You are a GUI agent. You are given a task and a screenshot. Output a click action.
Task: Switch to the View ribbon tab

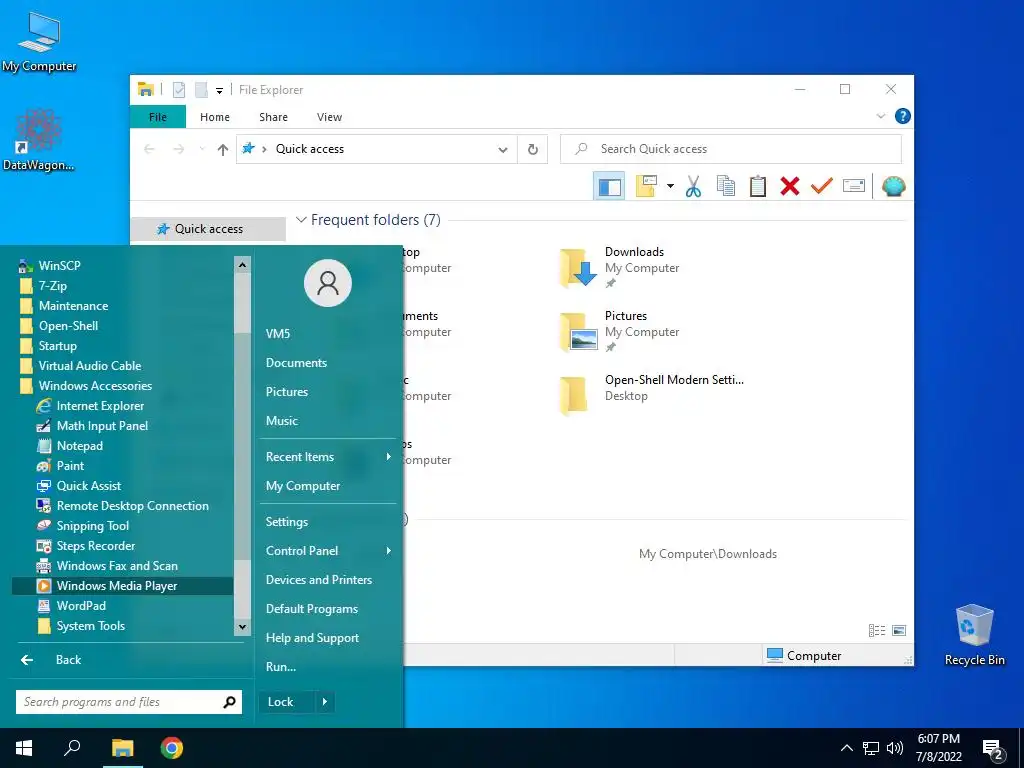(x=329, y=117)
